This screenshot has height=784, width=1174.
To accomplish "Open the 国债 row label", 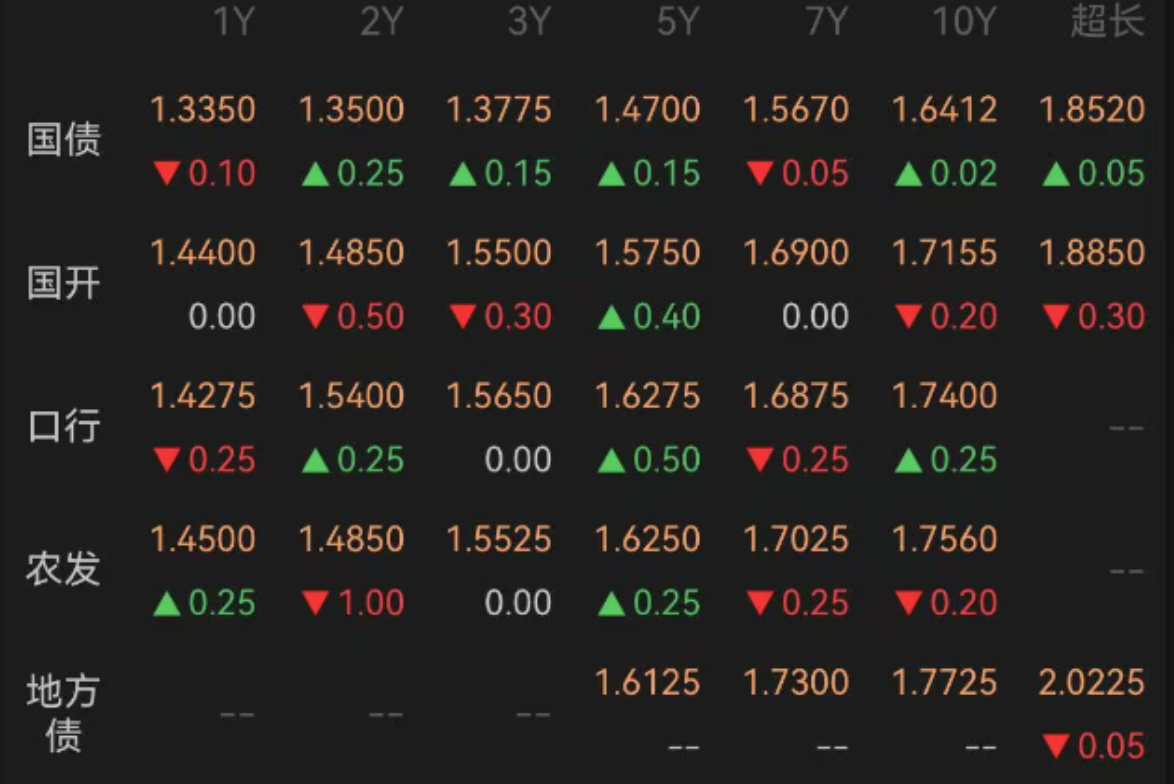I will (x=64, y=140).
